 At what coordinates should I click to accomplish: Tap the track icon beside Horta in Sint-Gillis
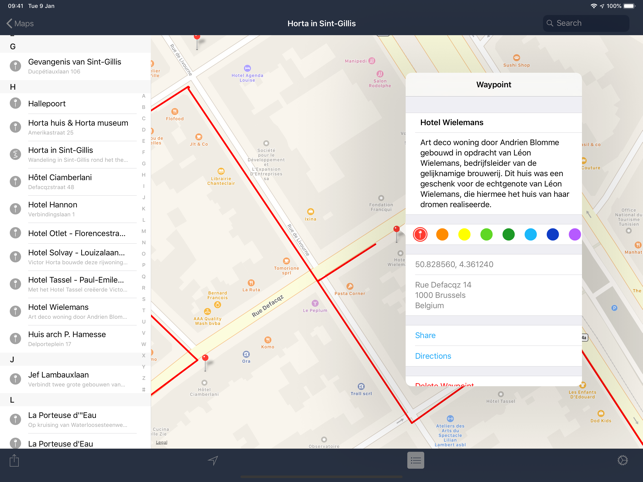(15, 154)
